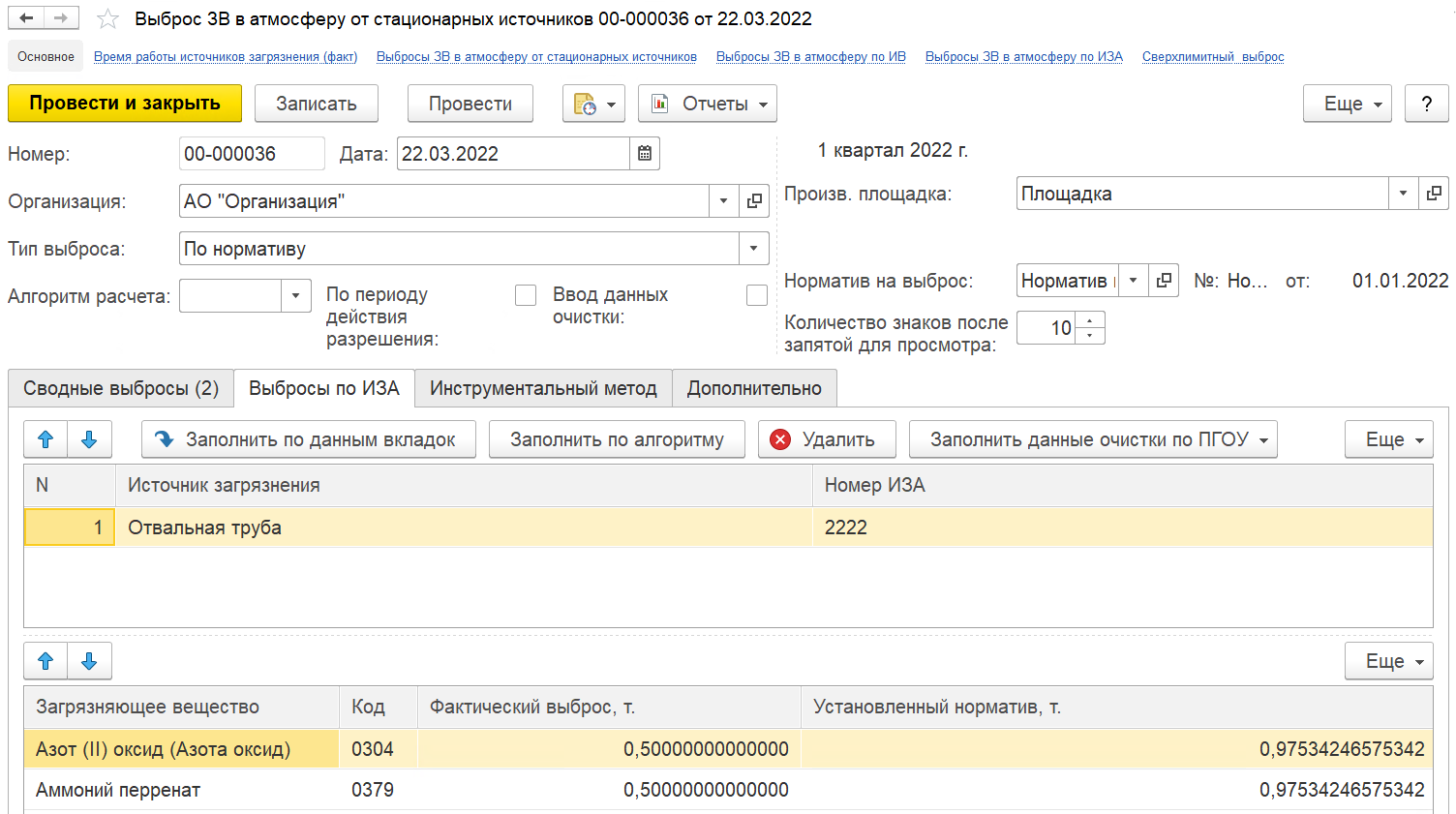Select the Основное section

[45, 57]
